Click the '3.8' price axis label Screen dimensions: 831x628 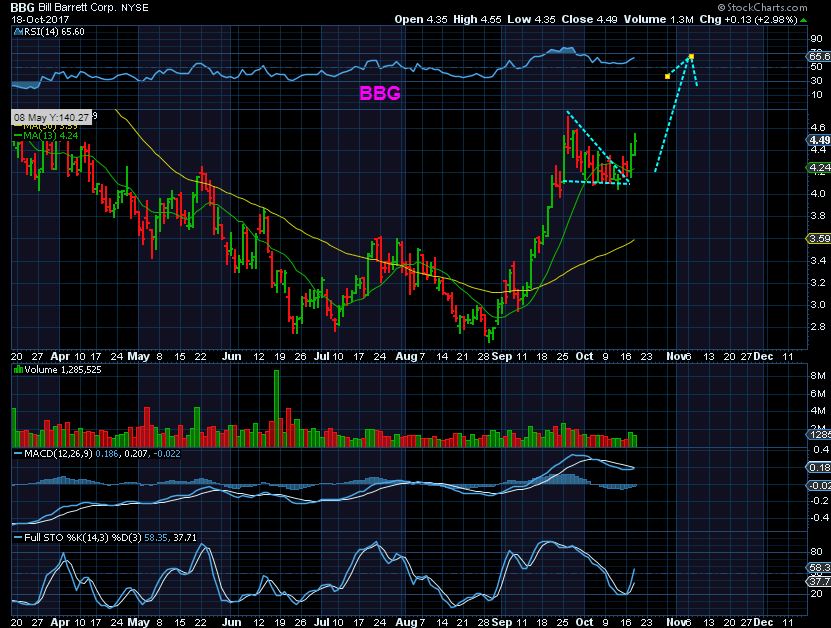818,216
